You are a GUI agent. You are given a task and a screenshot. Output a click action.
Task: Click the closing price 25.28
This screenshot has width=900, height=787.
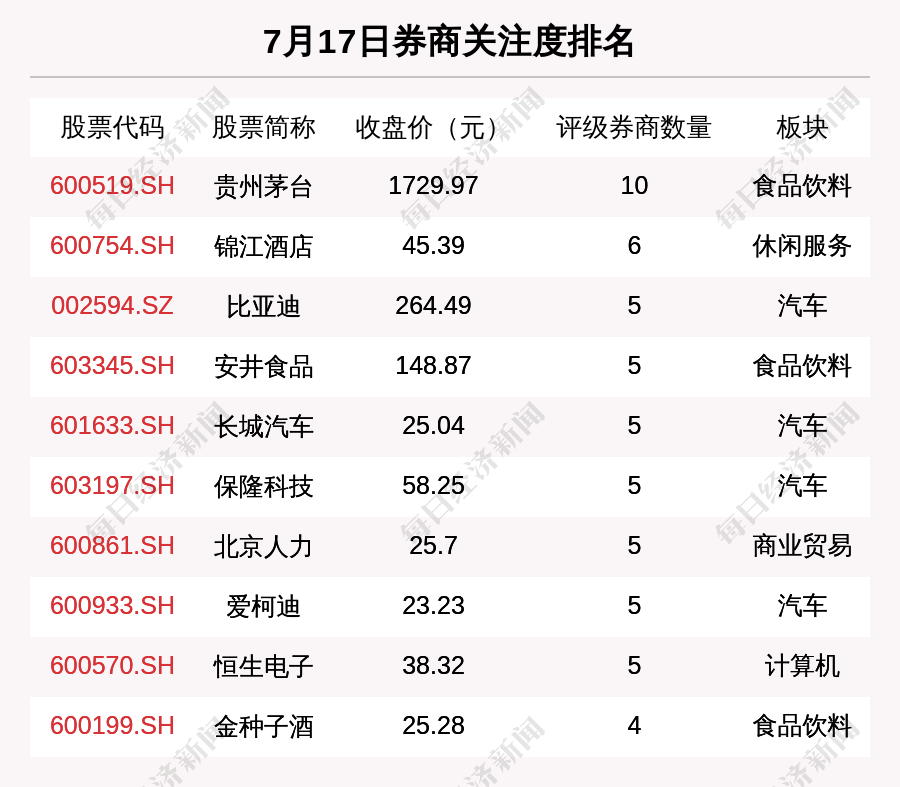tap(433, 726)
